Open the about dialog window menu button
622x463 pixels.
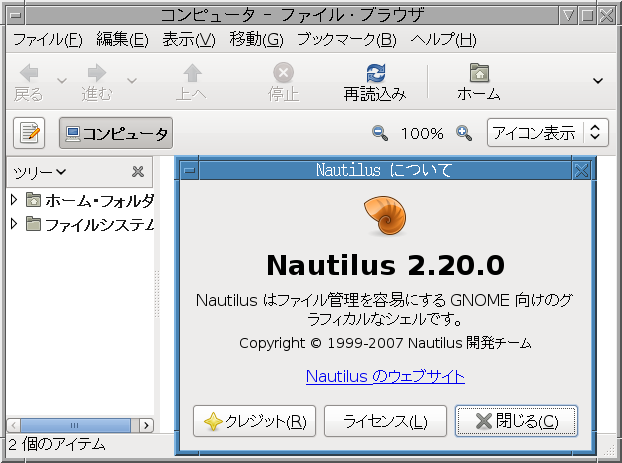(190, 171)
